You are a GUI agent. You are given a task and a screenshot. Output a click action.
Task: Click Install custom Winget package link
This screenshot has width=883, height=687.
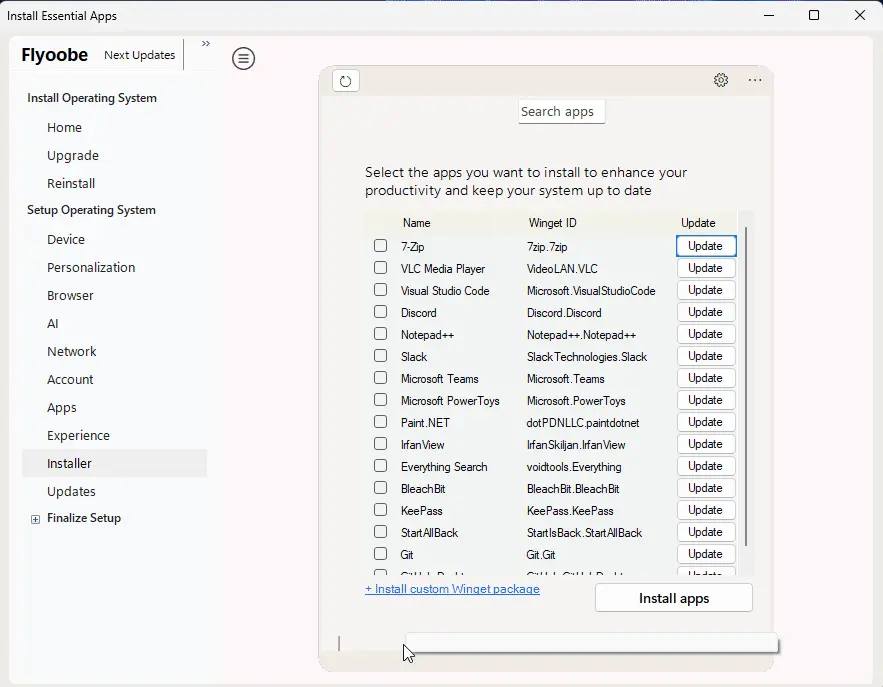(x=452, y=589)
